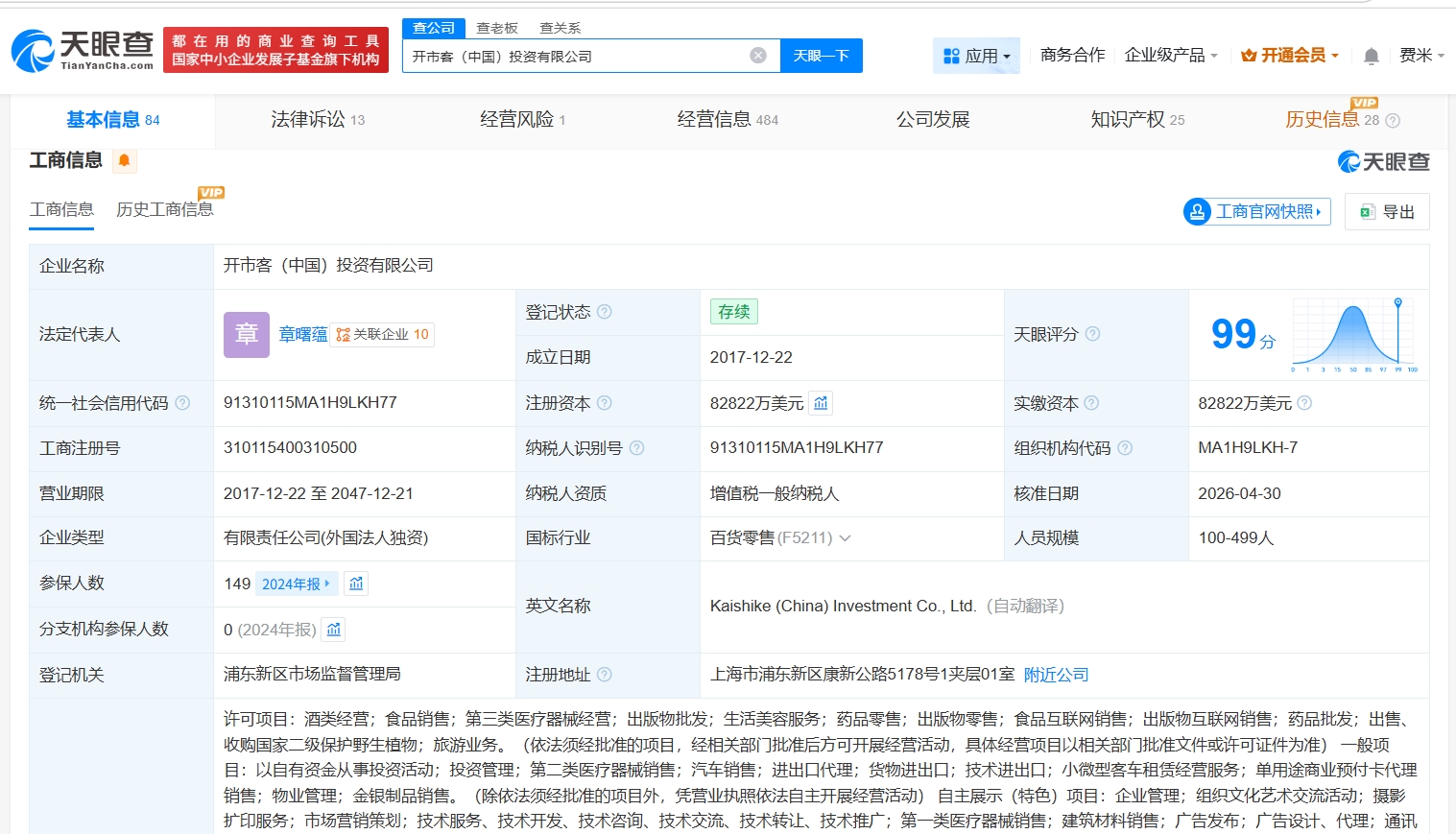Click help icon next to 组织机构代码
The width and height of the screenshot is (1456, 834).
(1125, 448)
